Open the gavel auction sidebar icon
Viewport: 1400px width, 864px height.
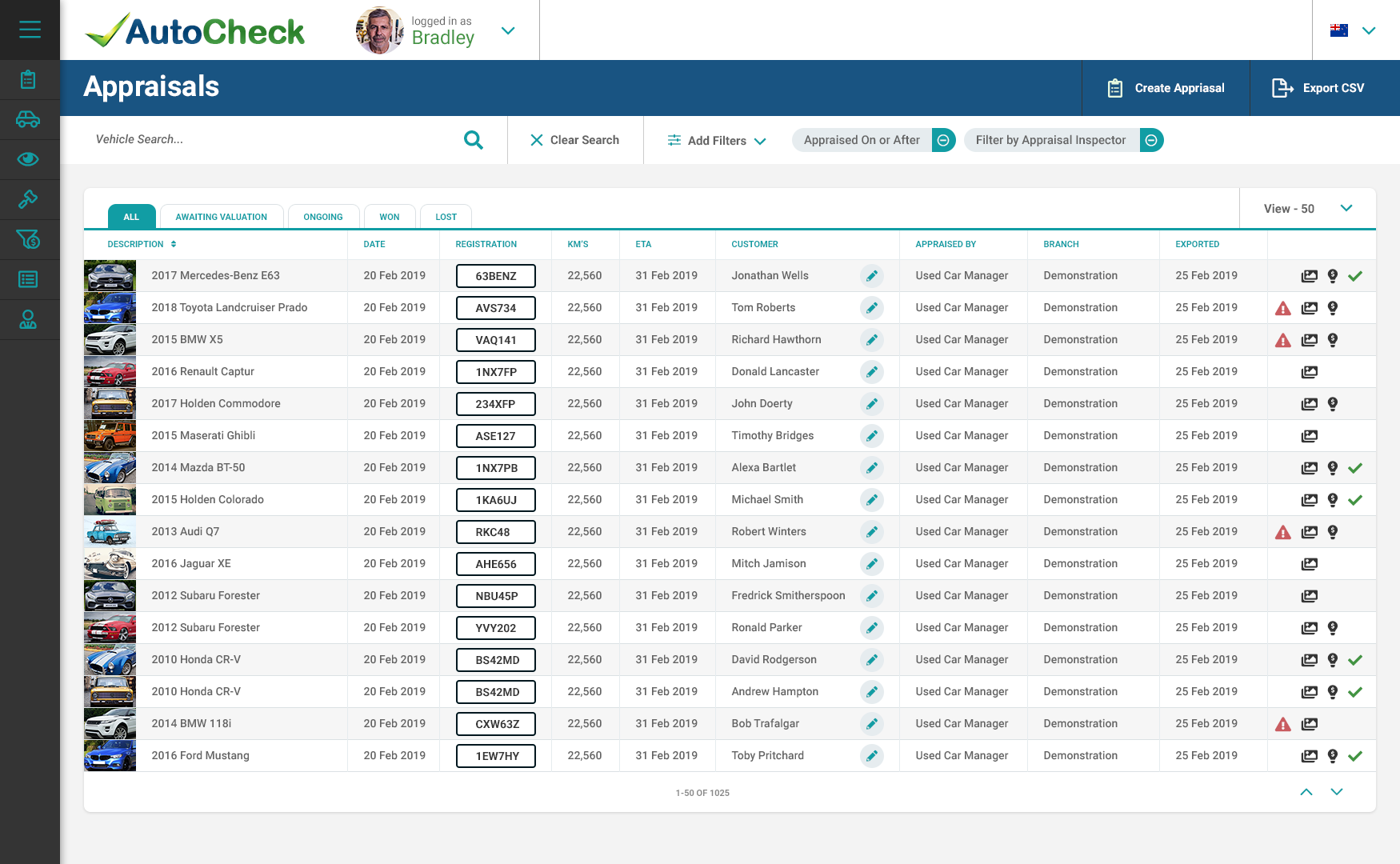[28, 199]
